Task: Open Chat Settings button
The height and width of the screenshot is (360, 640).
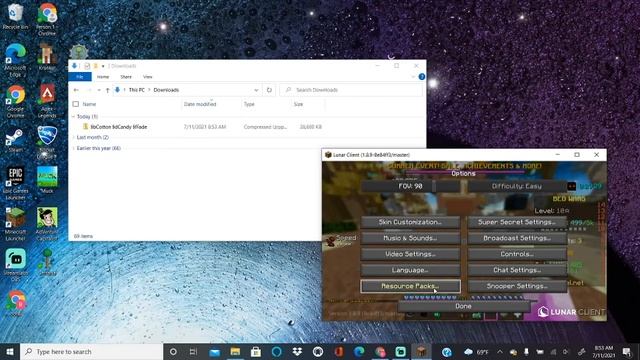Action: tap(517, 270)
